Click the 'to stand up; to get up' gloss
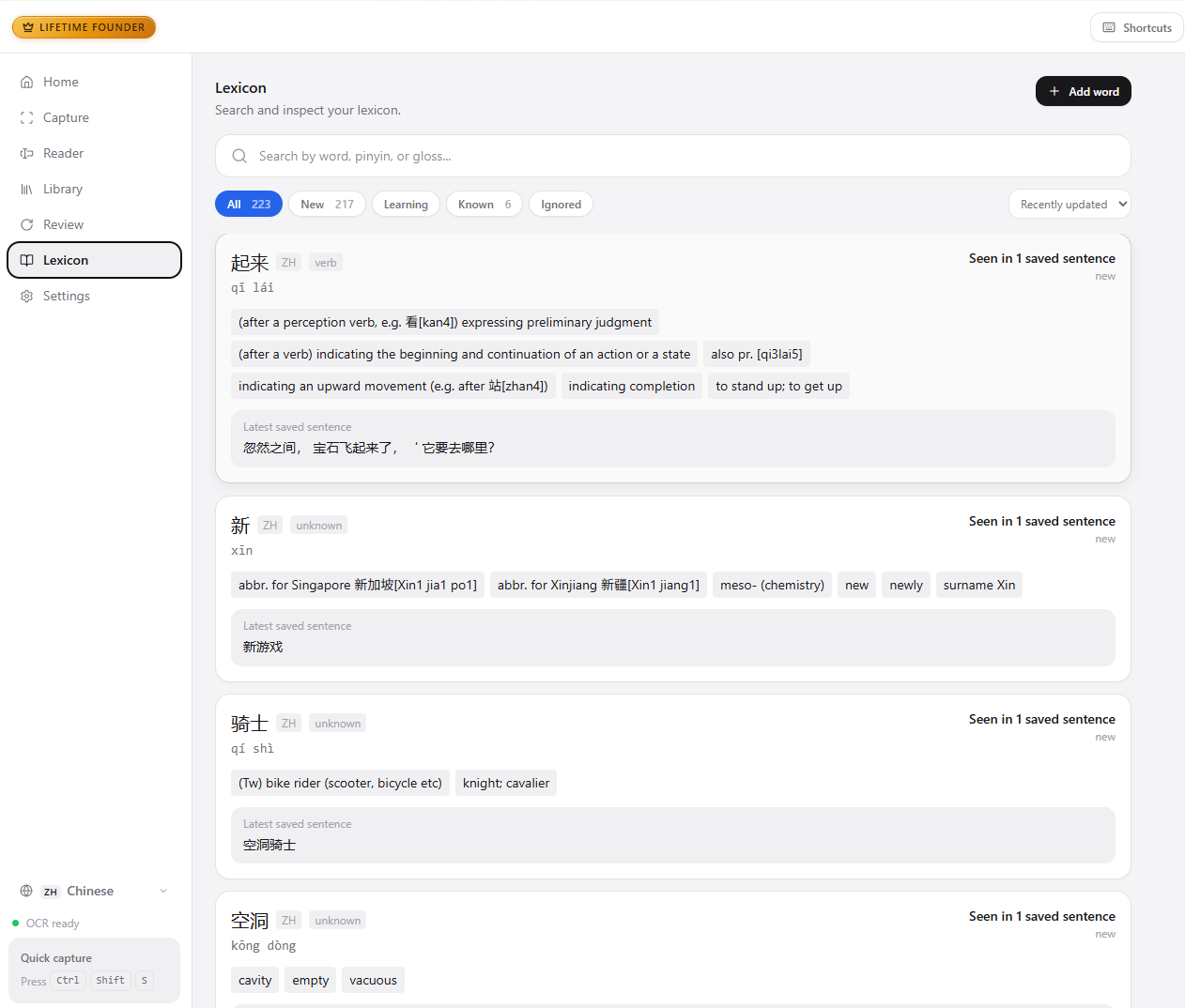 [778, 386]
